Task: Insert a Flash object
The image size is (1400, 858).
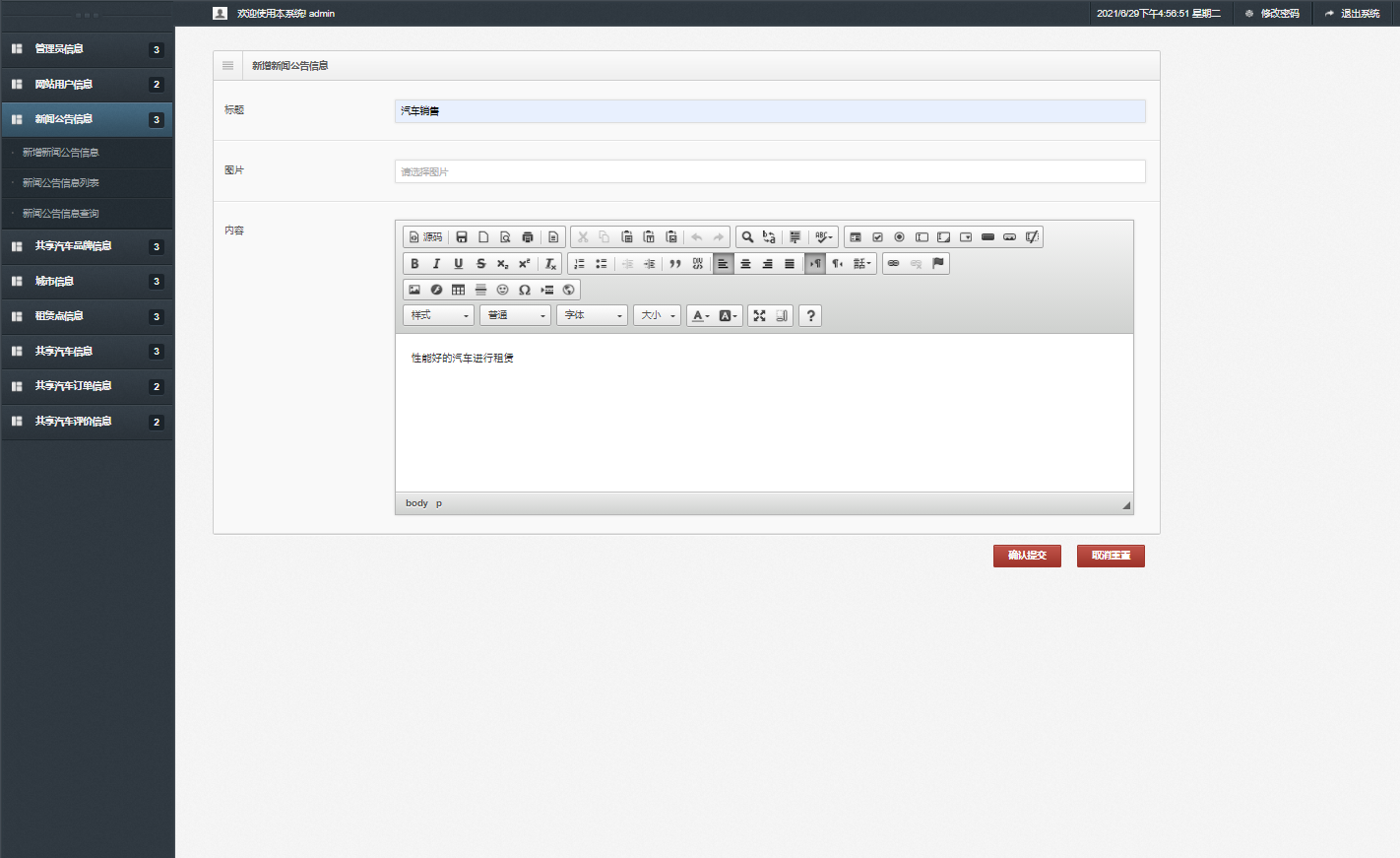Action: click(x=436, y=290)
